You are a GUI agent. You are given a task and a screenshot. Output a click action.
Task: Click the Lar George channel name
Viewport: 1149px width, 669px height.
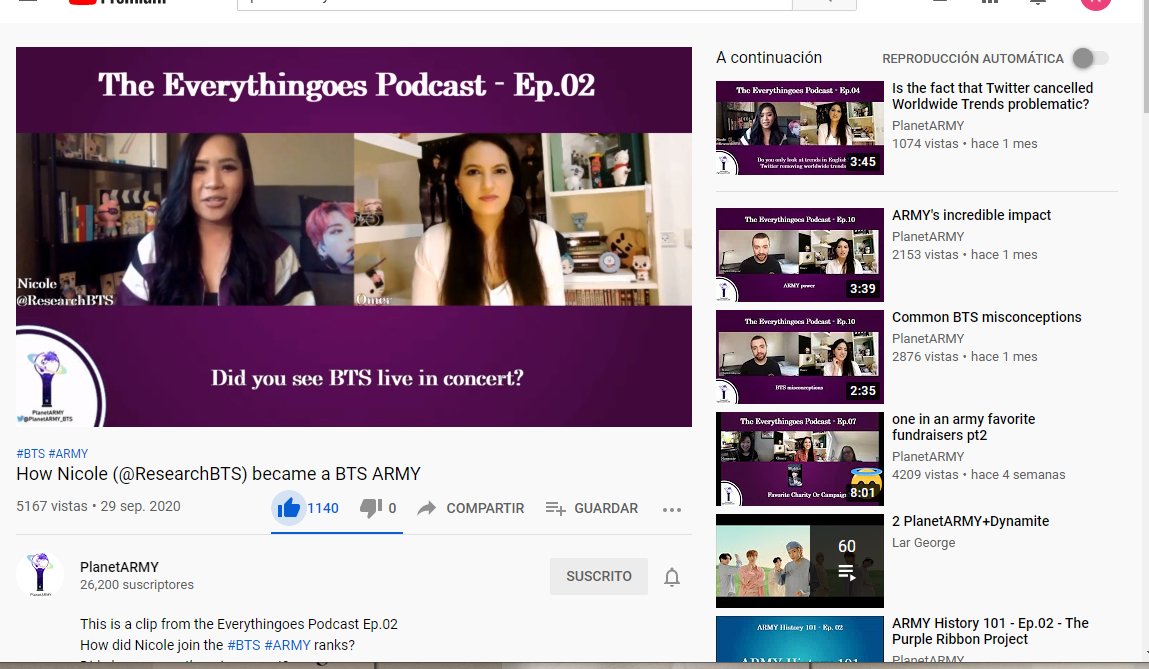click(x=923, y=542)
